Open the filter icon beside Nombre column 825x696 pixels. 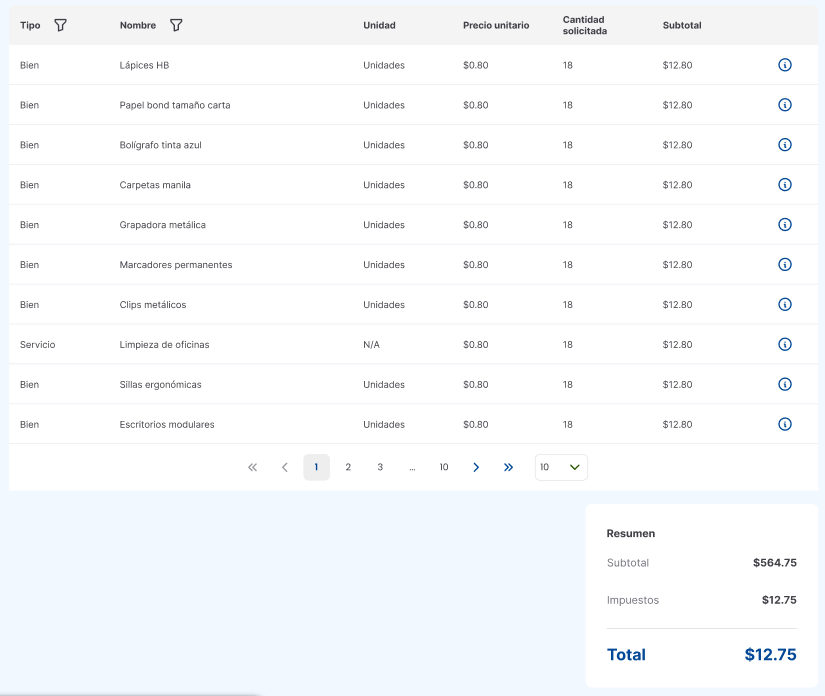(x=176, y=25)
